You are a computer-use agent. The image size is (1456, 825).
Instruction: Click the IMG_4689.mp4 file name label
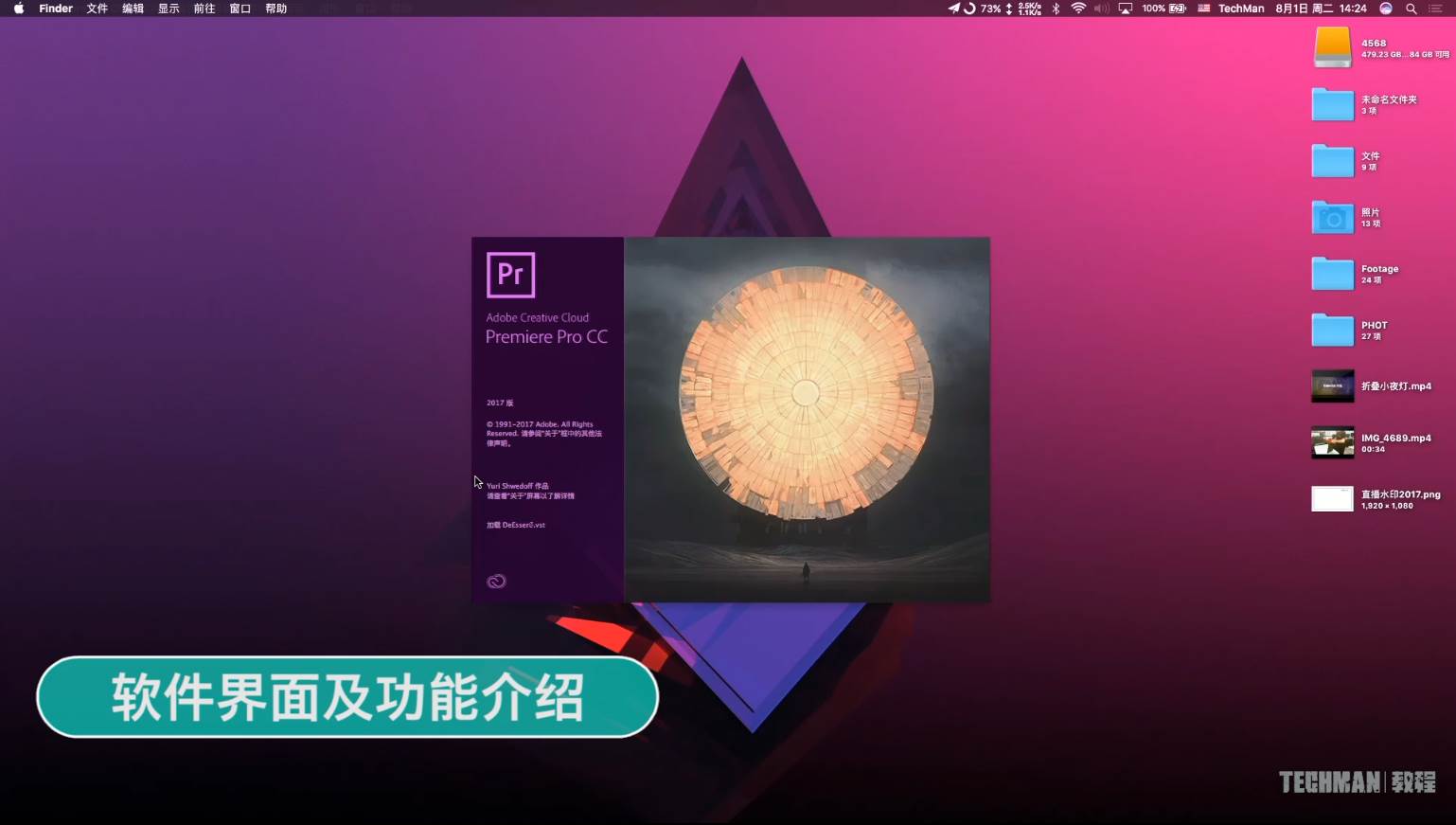1396,439
